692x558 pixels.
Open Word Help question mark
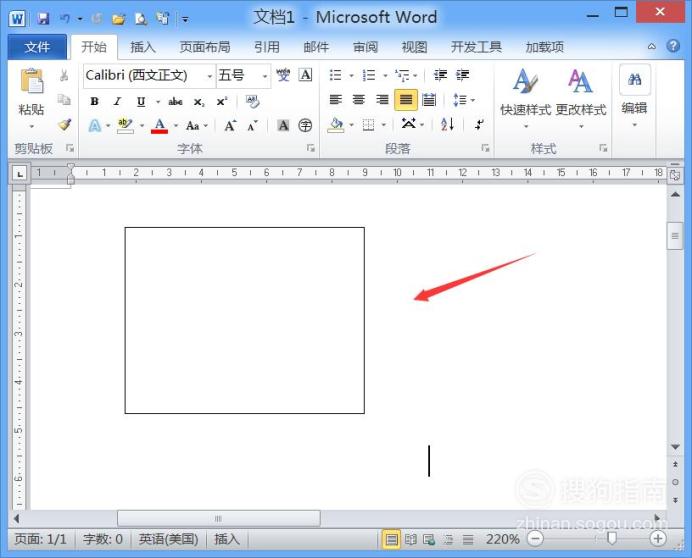click(x=673, y=46)
